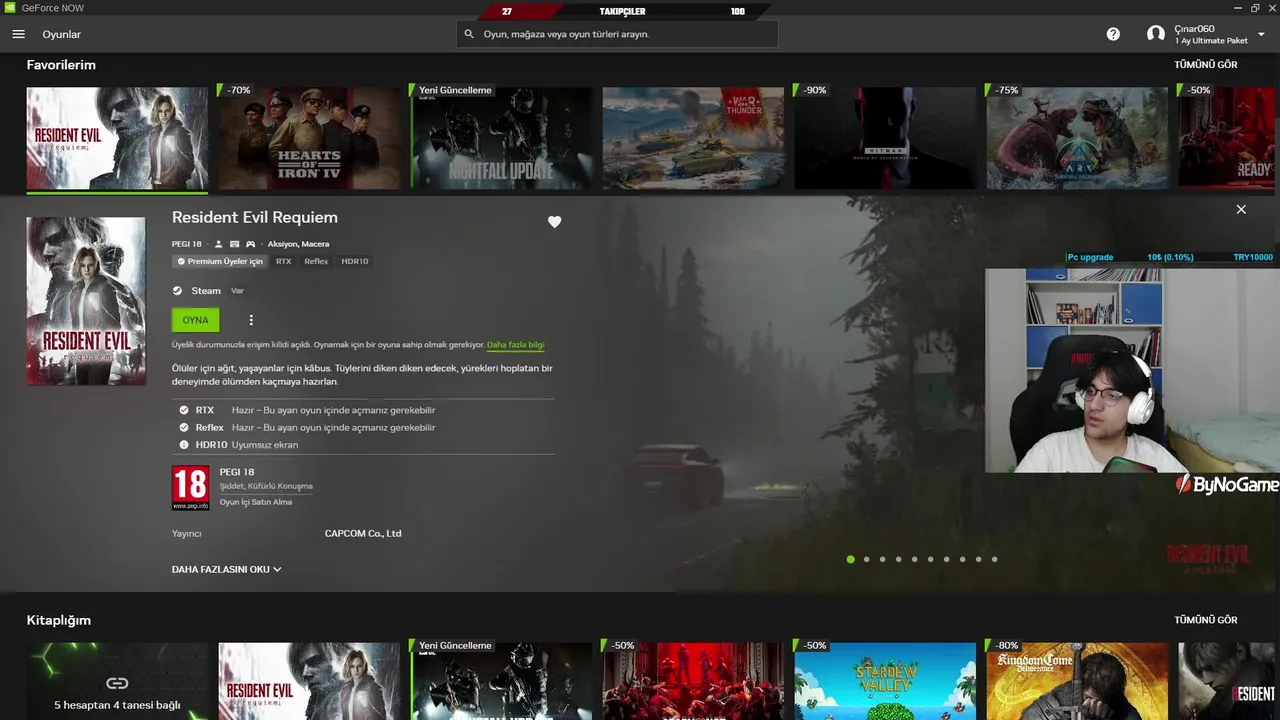Select the last carousel dot
This screenshot has height=720, width=1280.
coord(995,559)
